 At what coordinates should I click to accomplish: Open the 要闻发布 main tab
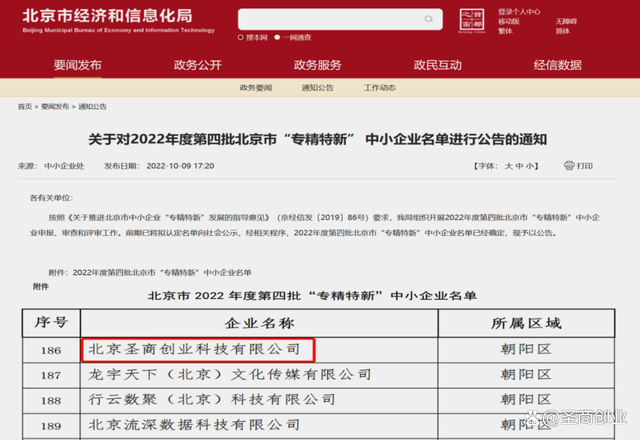(x=78, y=65)
